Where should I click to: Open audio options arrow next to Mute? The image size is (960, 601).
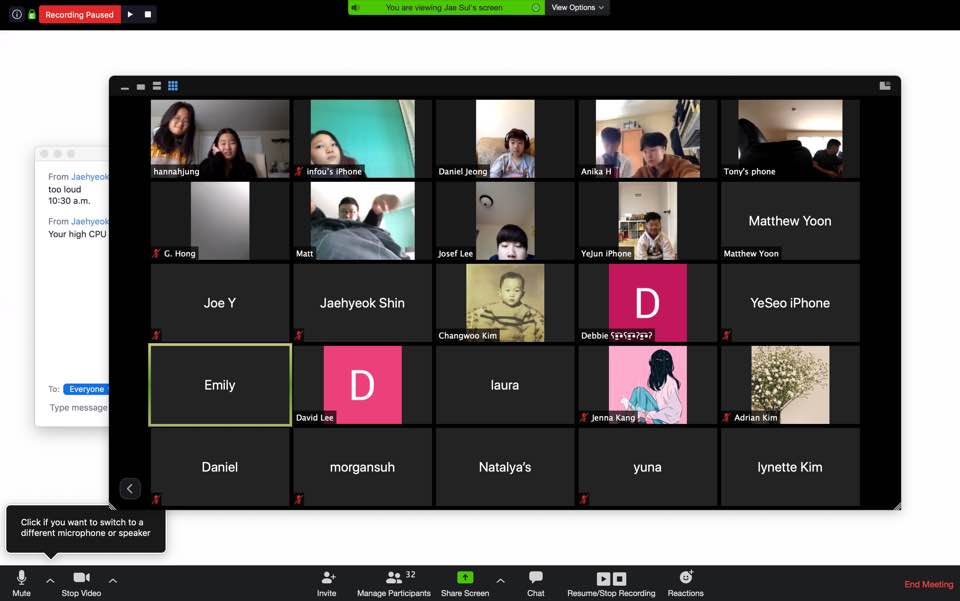point(50,580)
